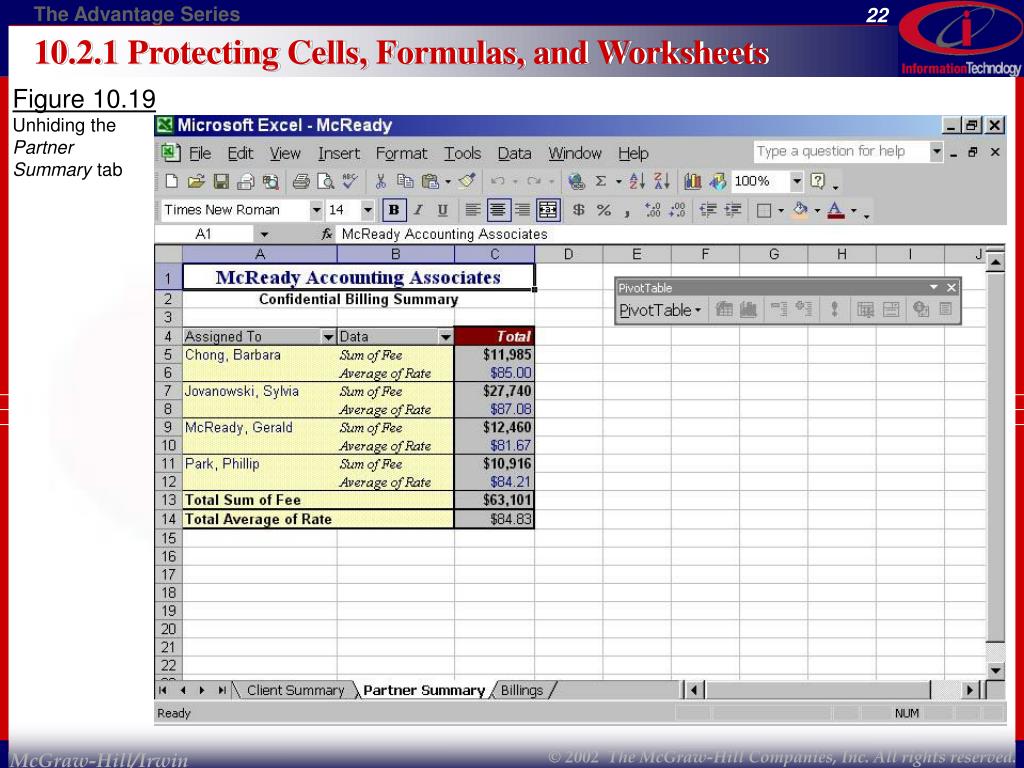
Task: Toggle Italic formatting
Action: (418, 210)
